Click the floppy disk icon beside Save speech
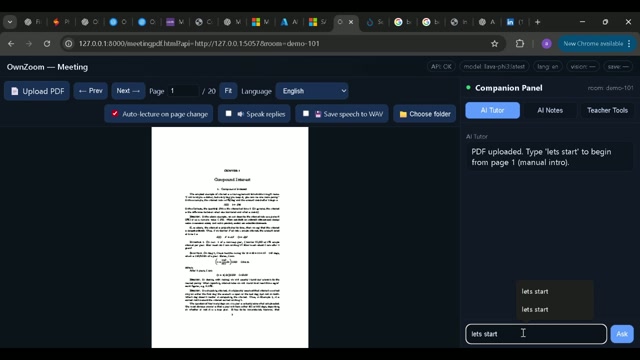This screenshot has width=640, height=360. [x=318, y=114]
